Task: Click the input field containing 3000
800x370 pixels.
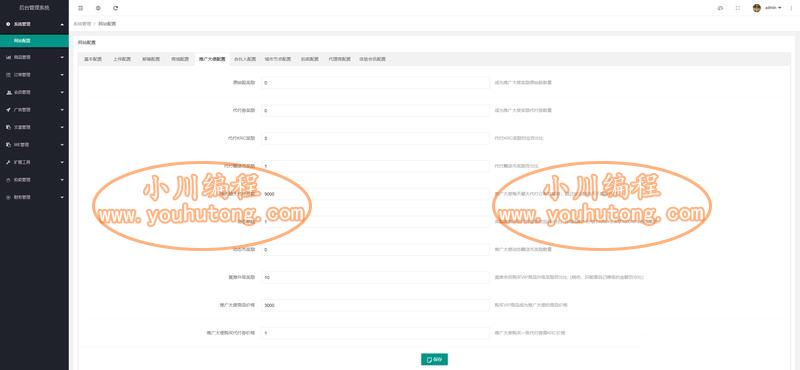Action: pyautogui.click(x=375, y=305)
